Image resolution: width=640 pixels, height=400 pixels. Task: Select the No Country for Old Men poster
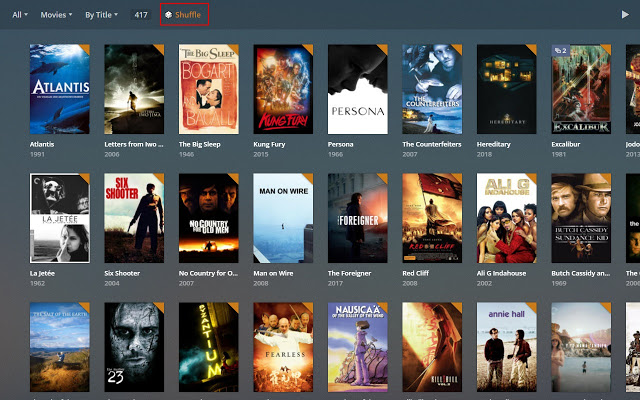pyautogui.click(x=209, y=218)
